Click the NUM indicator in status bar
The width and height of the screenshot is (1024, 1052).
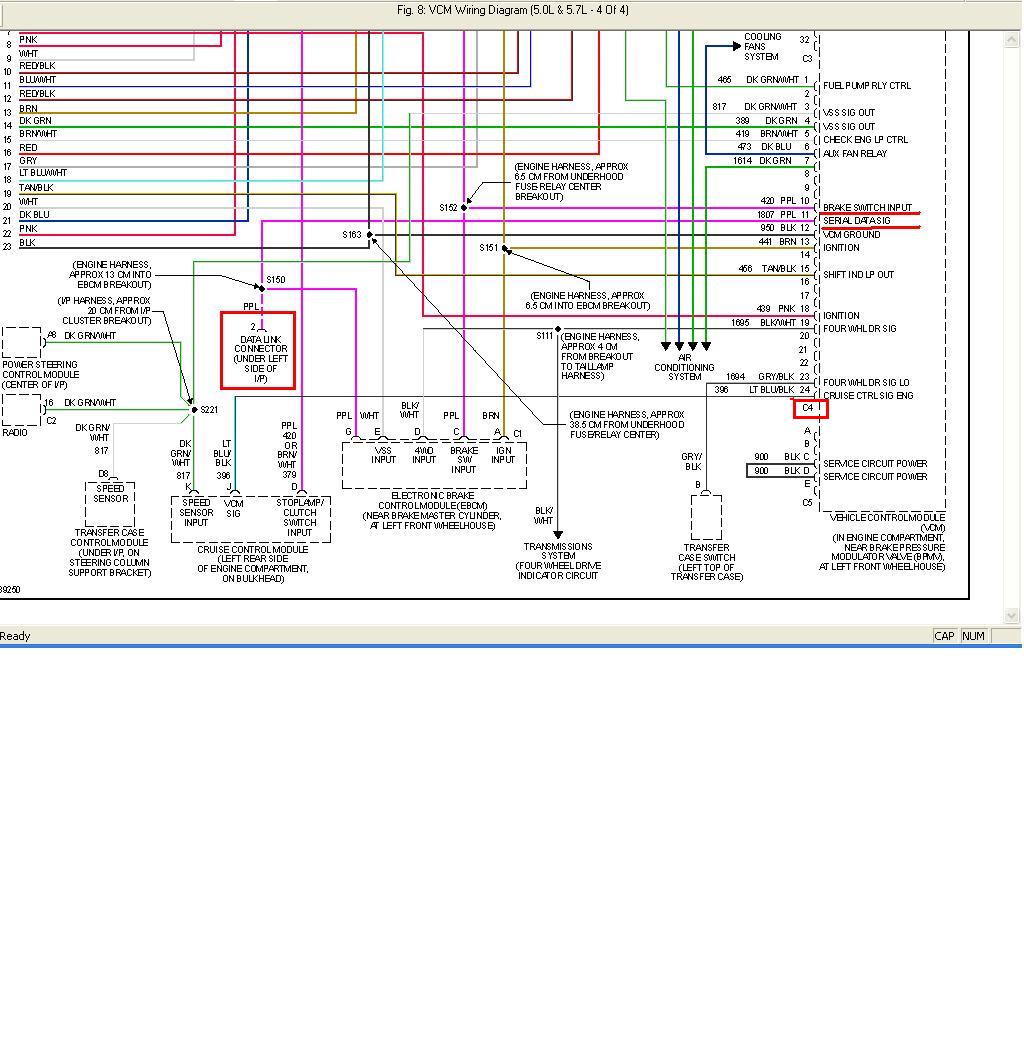point(973,636)
